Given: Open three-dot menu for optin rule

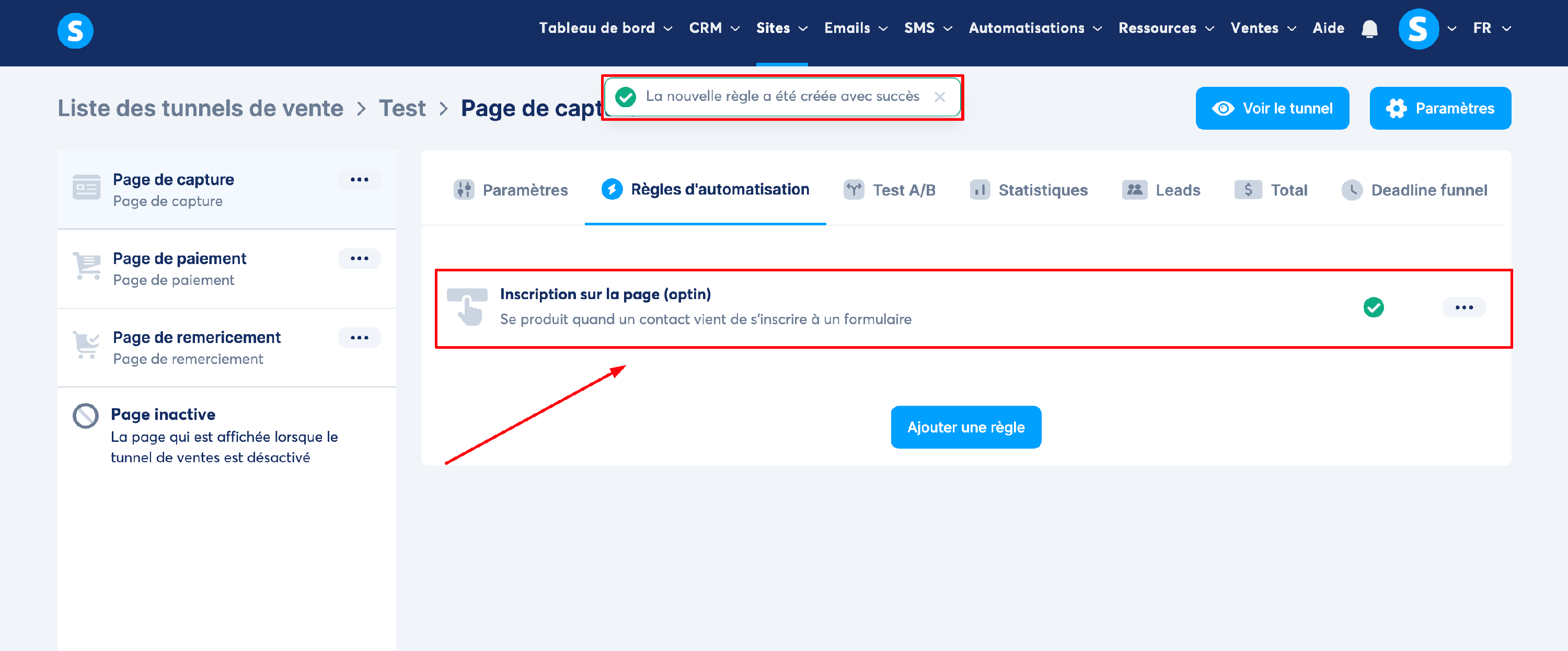Looking at the screenshot, I should 1464,307.
